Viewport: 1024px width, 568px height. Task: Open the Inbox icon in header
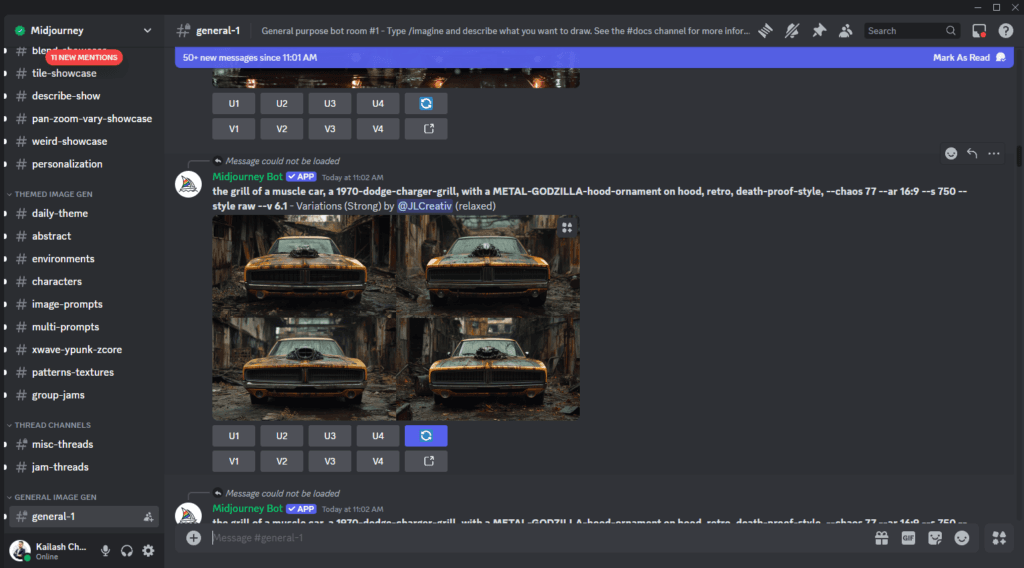[x=979, y=31]
